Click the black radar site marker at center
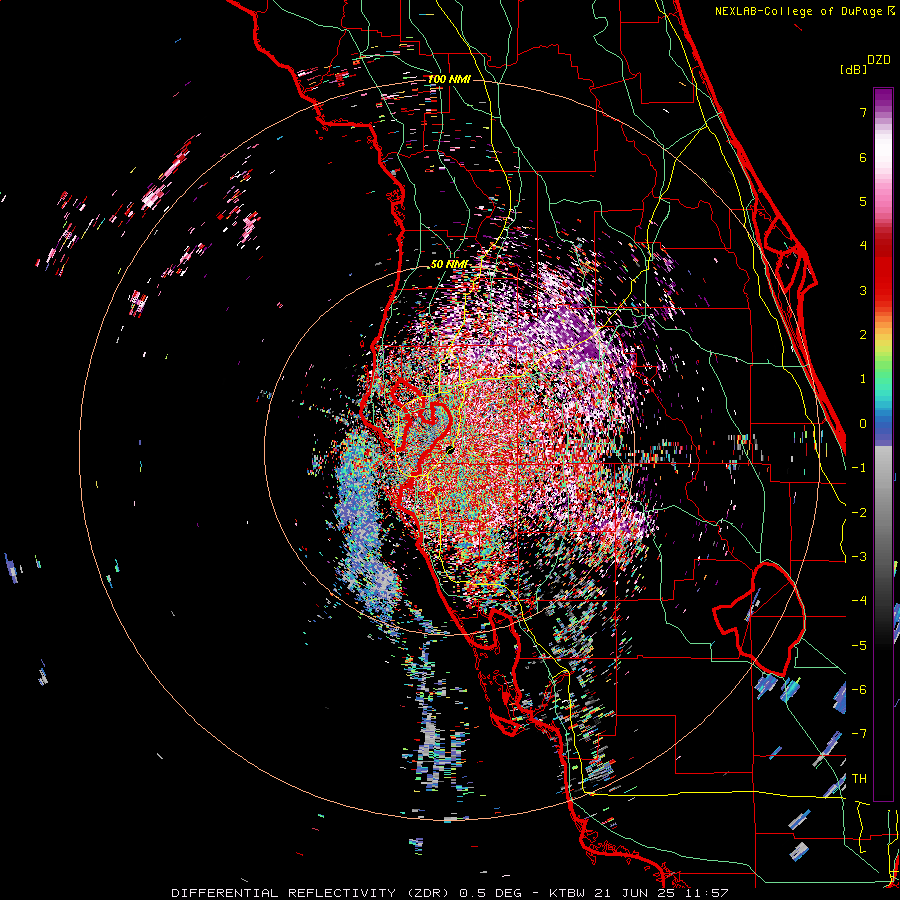Image resolution: width=900 pixels, height=900 pixels. click(450, 449)
